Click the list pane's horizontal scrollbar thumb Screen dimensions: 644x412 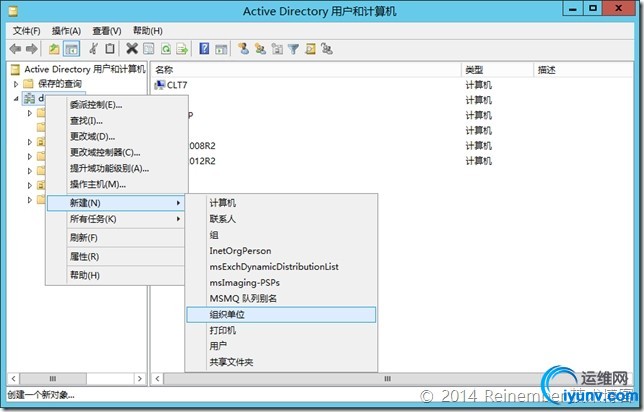(x=387, y=379)
